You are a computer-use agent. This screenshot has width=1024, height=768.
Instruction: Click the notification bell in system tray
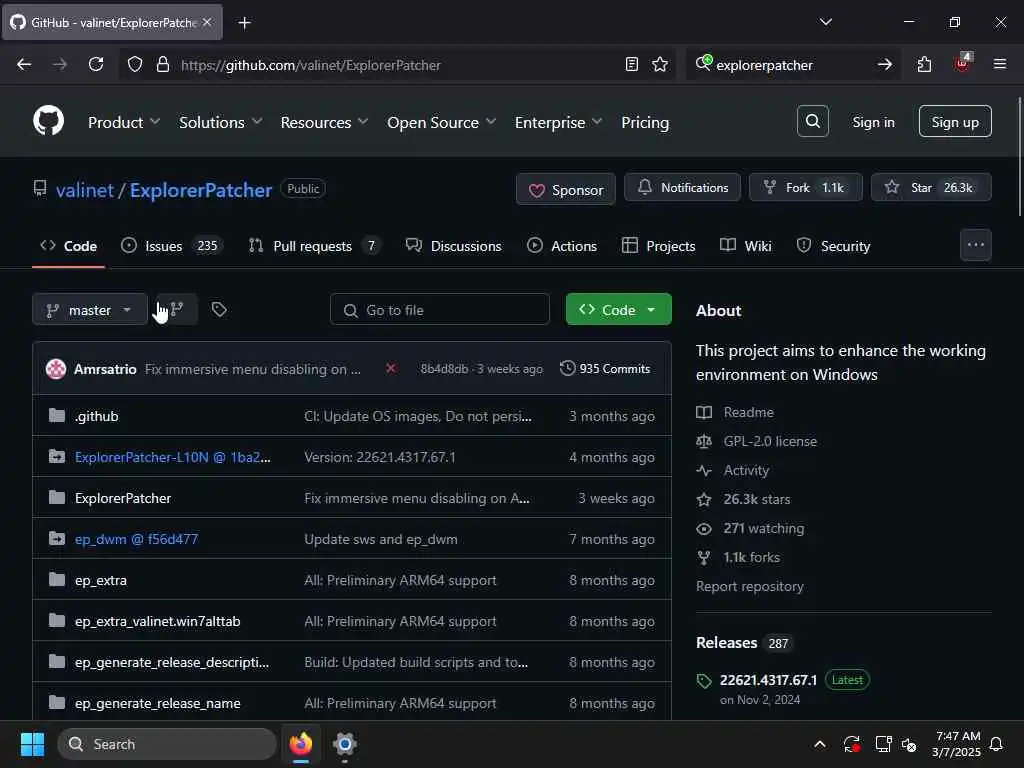tap(997, 744)
